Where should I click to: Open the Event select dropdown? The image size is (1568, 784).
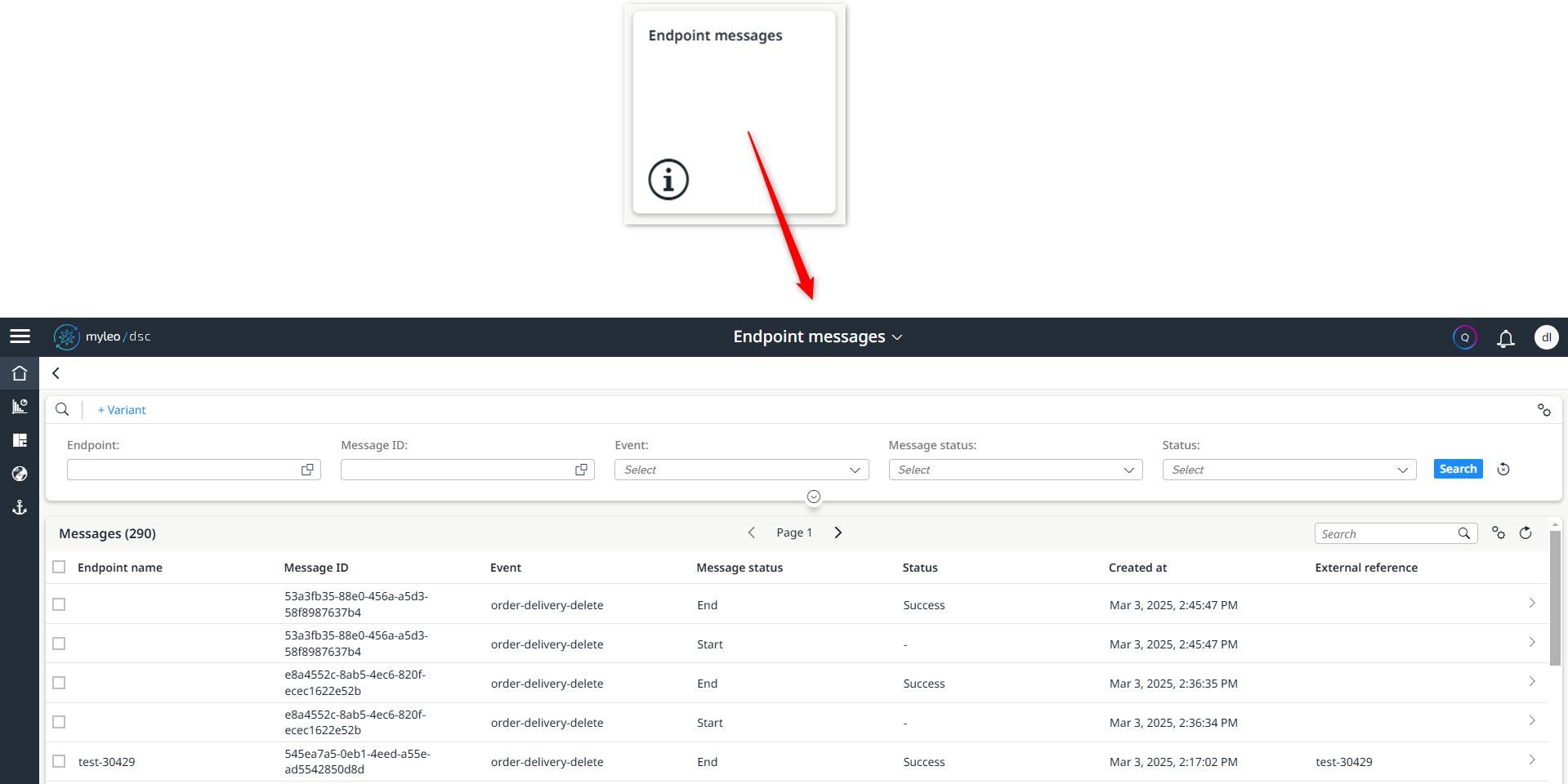pyautogui.click(x=740, y=470)
